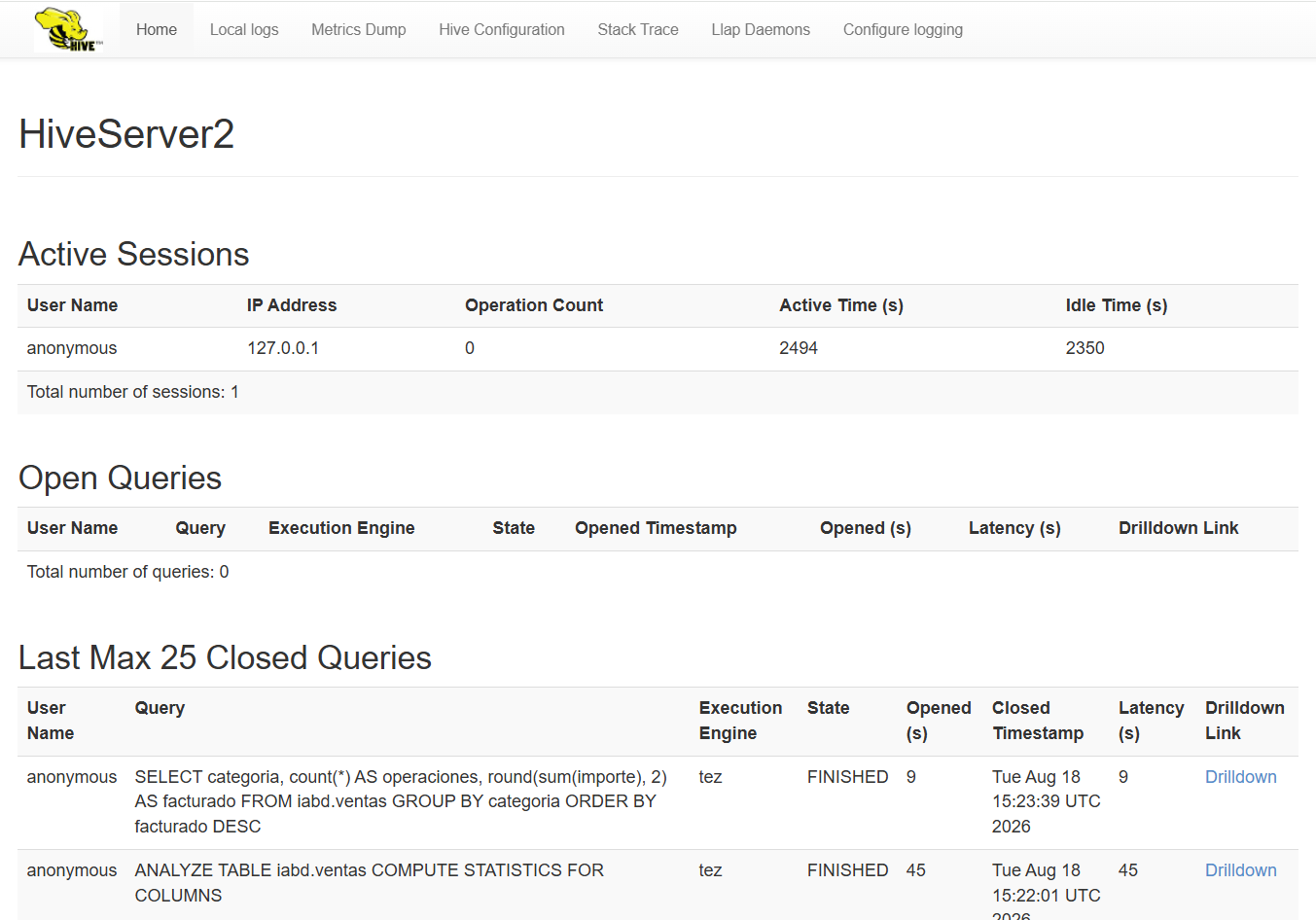Viewport: 1316px width, 920px height.
Task: Click the Hive bee logo
Action: click(x=68, y=29)
